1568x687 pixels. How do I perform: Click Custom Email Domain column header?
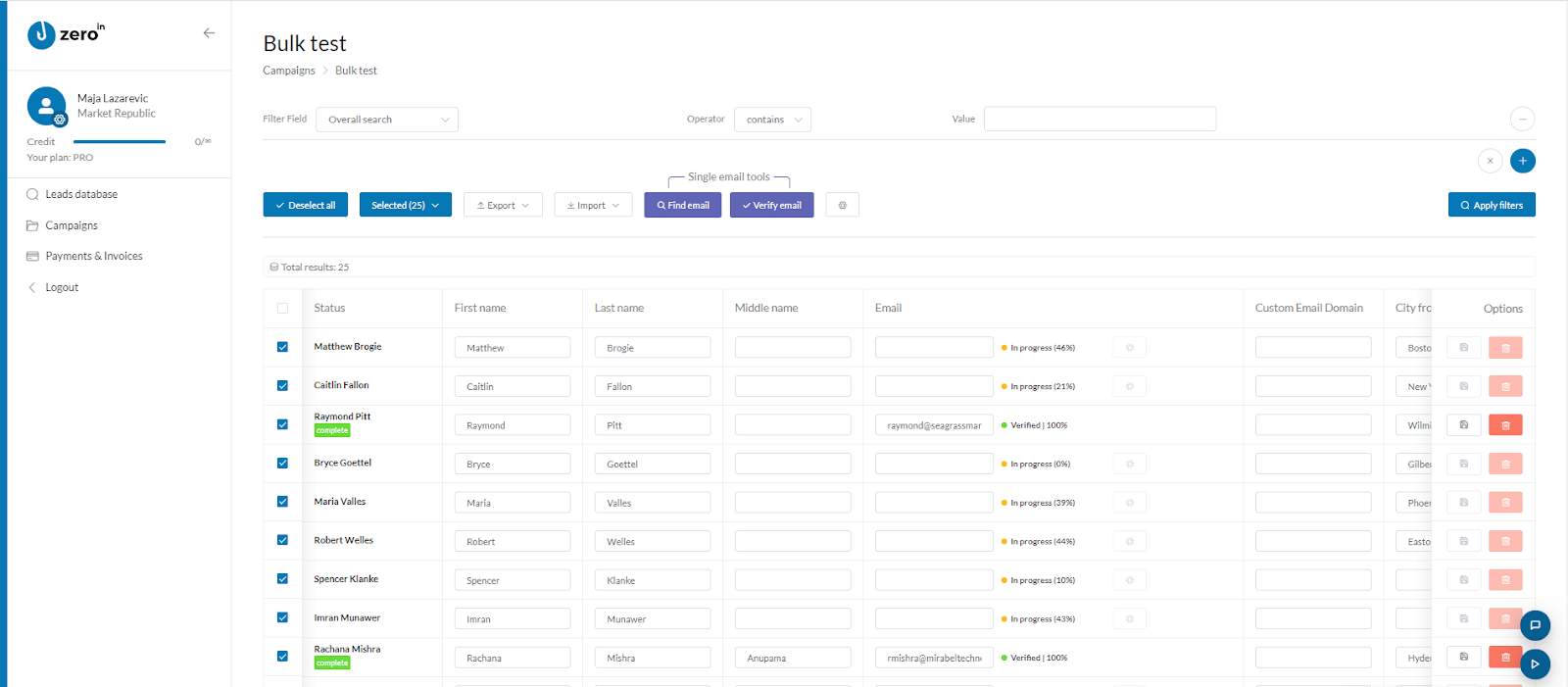1308,308
